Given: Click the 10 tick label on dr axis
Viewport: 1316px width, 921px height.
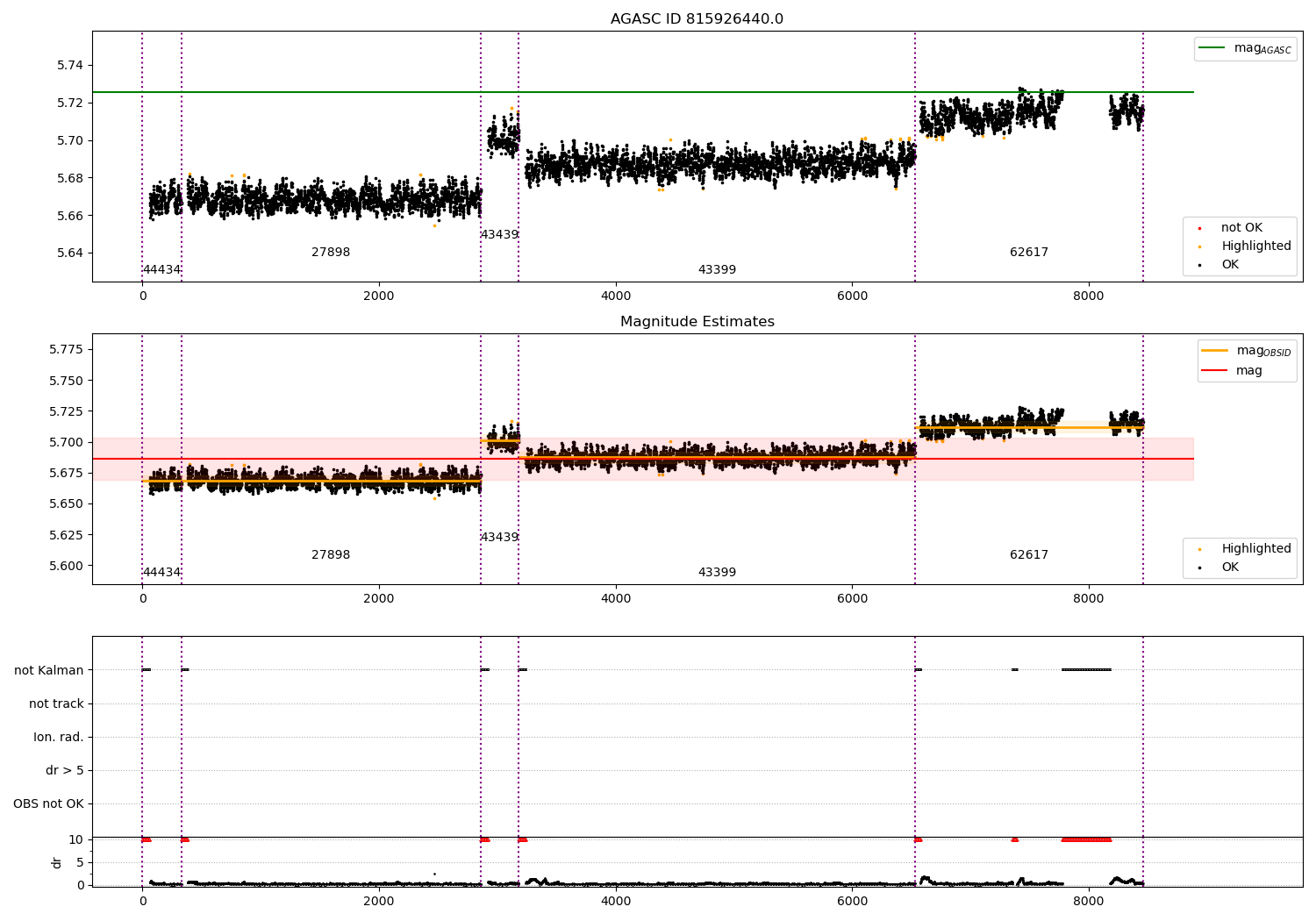Looking at the screenshot, I should pos(76,839).
